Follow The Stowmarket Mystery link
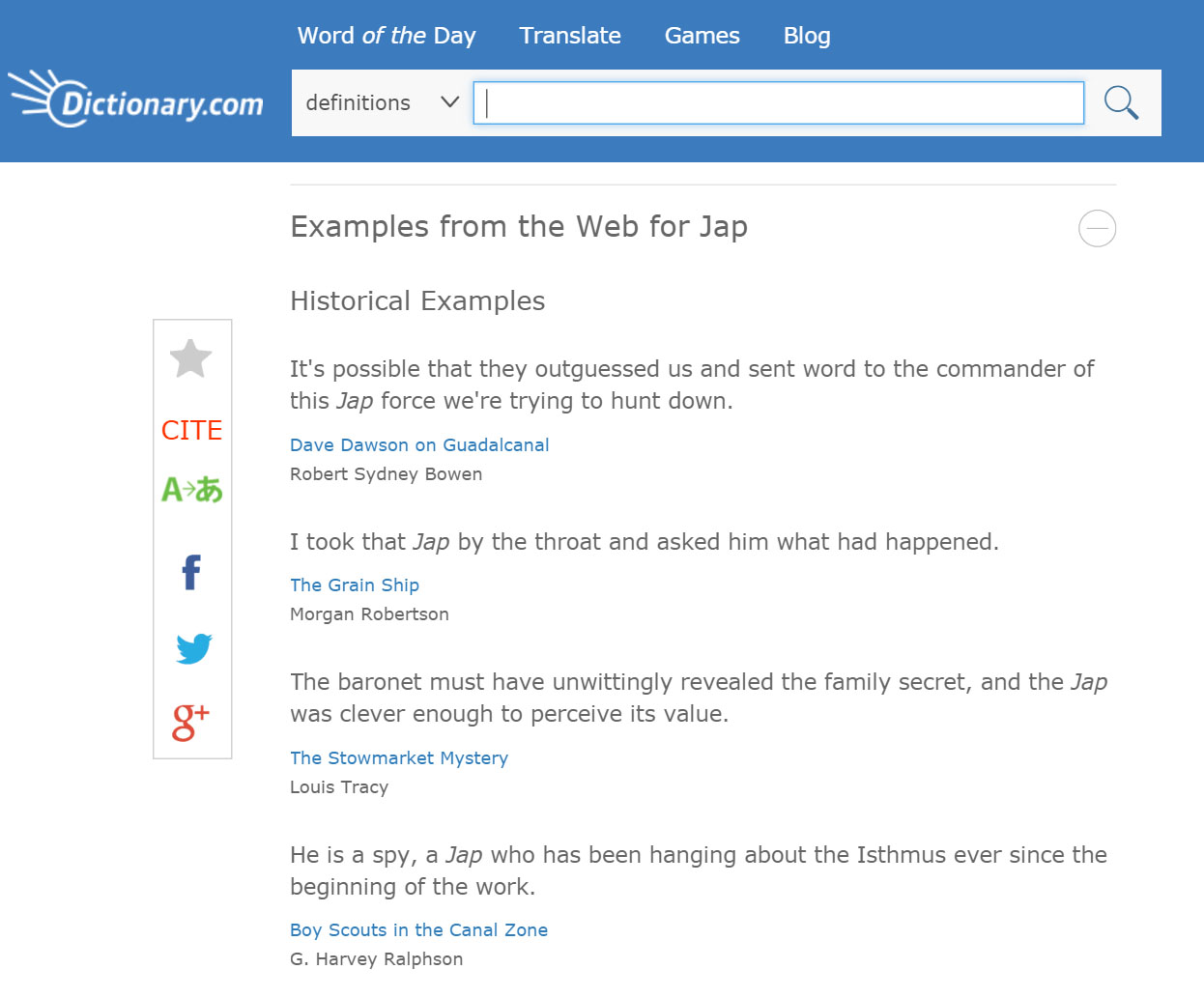The width and height of the screenshot is (1204, 998). 399,758
